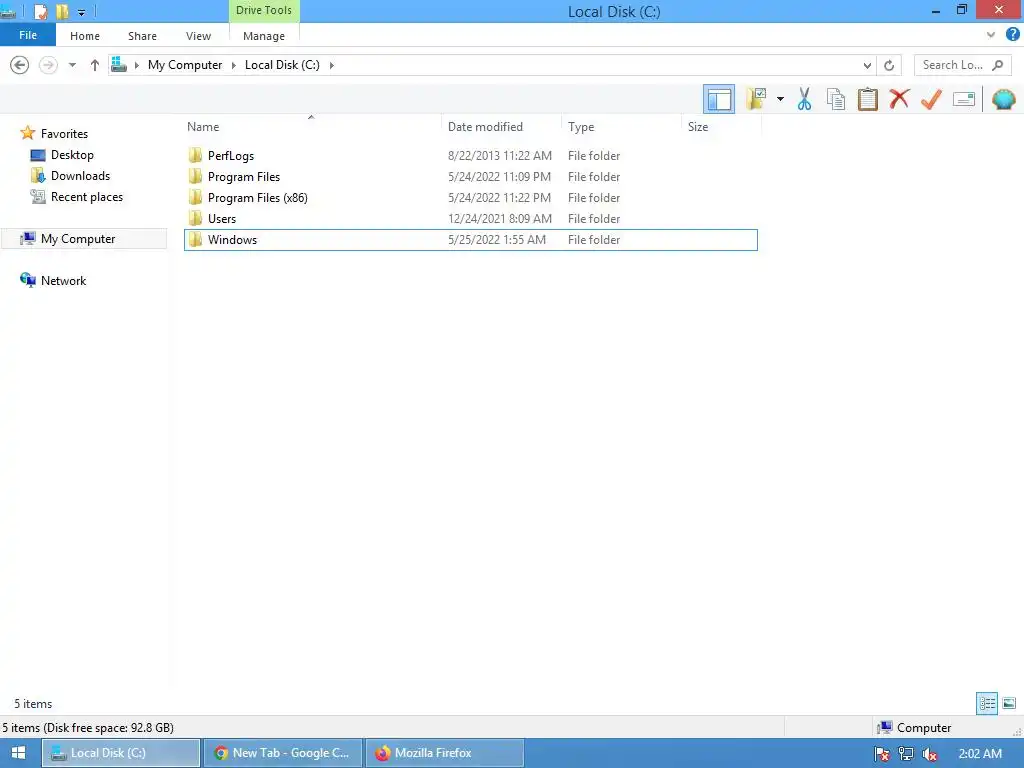Image resolution: width=1024 pixels, height=768 pixels.
Task: Switch to the View ribbon tab
Action: click(x=199, y=36)
